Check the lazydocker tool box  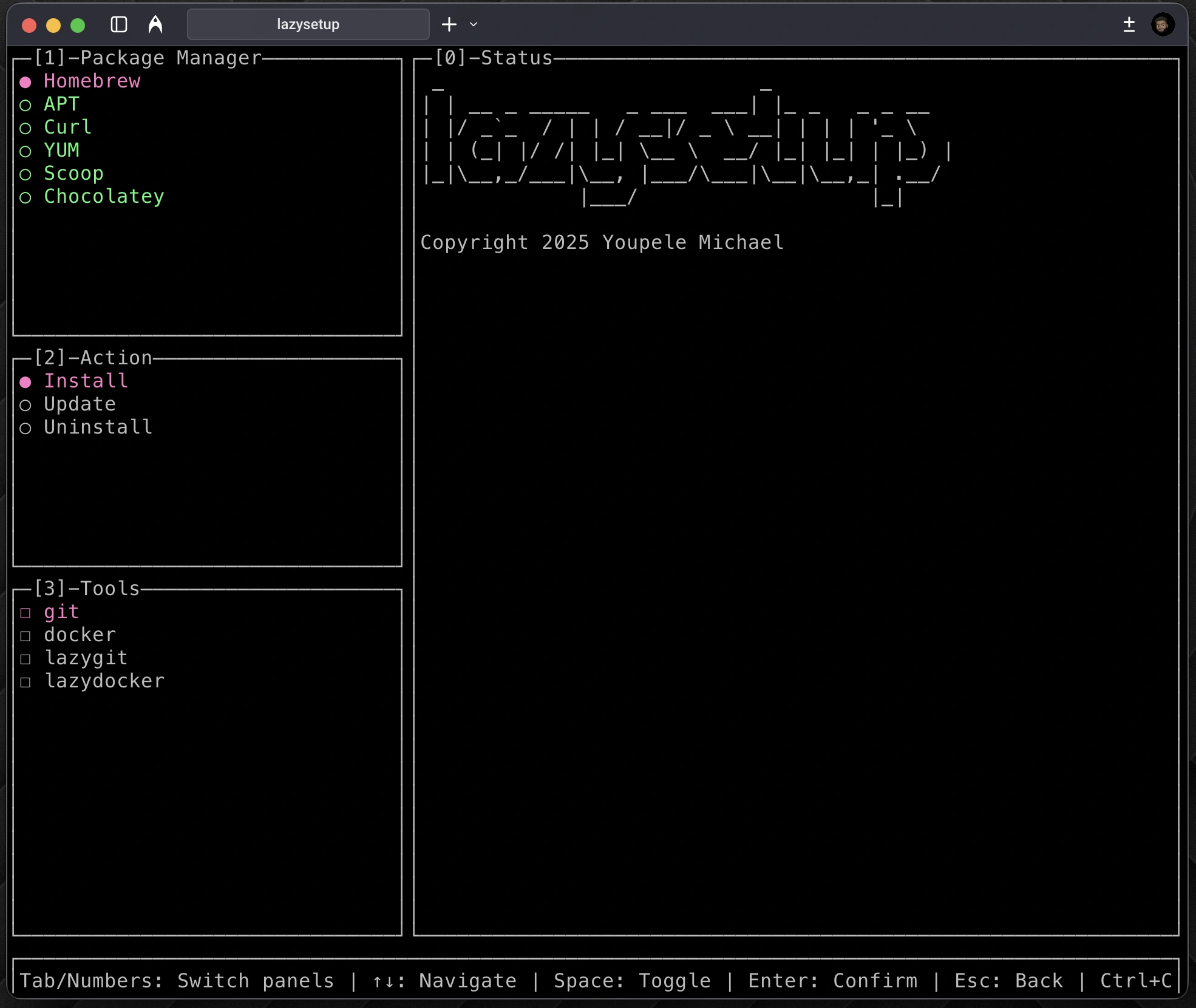[x=25, y=682]
